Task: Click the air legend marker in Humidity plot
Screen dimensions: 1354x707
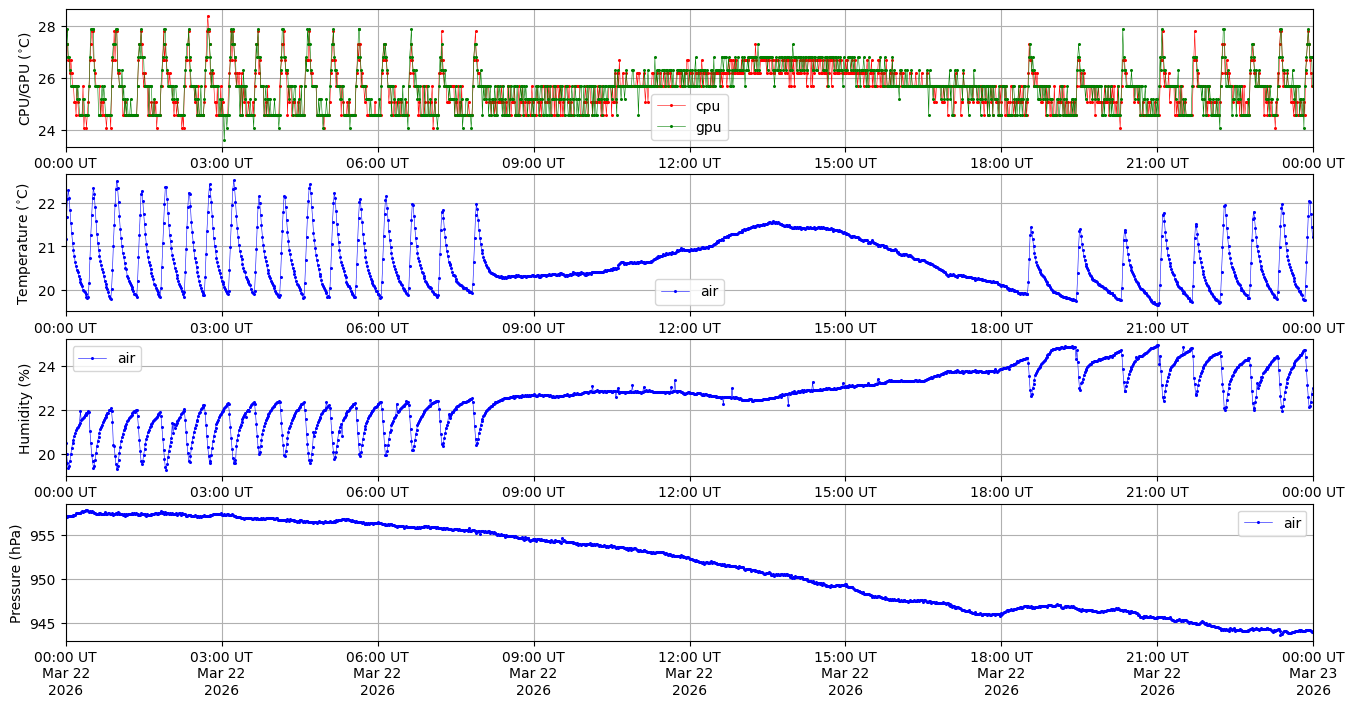Action: click(x=93, y=357)
